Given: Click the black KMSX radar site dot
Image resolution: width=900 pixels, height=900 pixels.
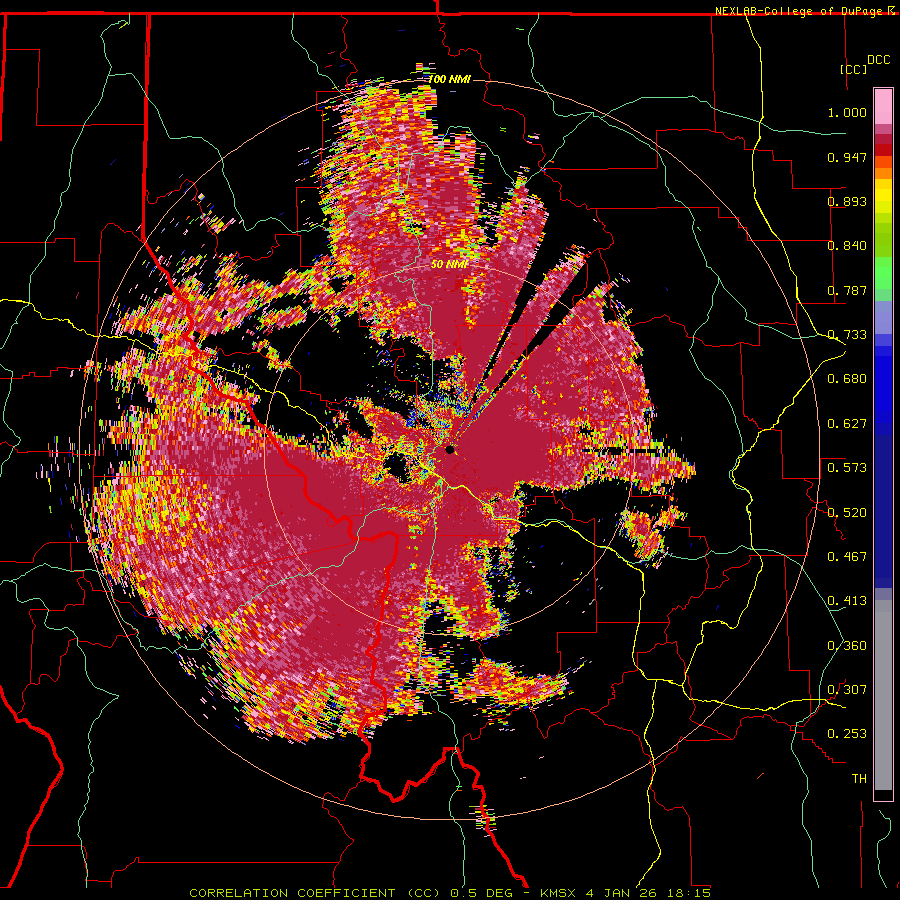Looking at the screenshot, I should [x=450, y=449].
